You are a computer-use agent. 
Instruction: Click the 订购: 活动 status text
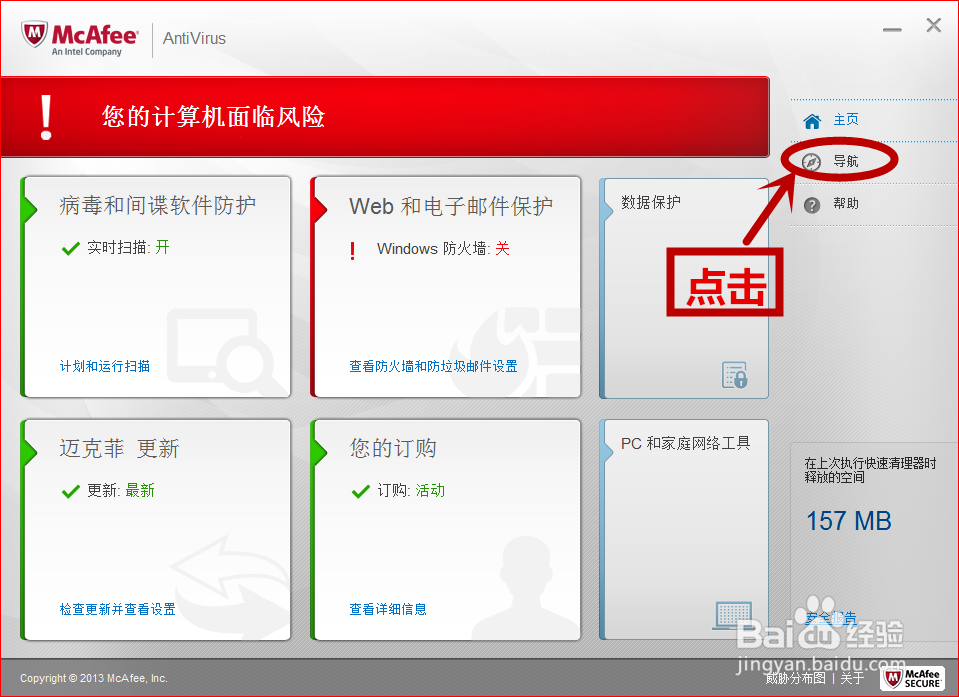pos(411,490)
